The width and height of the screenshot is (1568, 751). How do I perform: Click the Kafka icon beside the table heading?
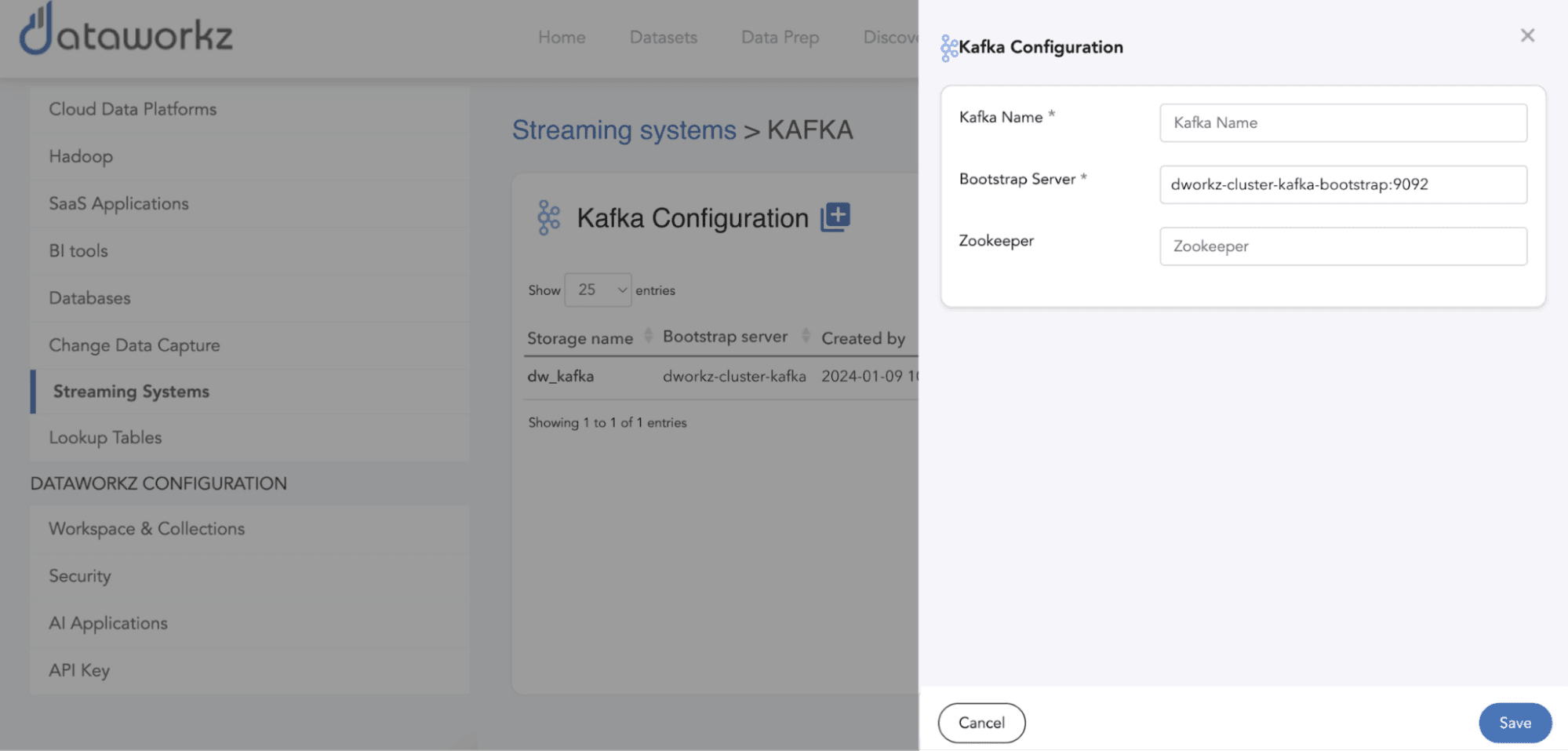548,217
